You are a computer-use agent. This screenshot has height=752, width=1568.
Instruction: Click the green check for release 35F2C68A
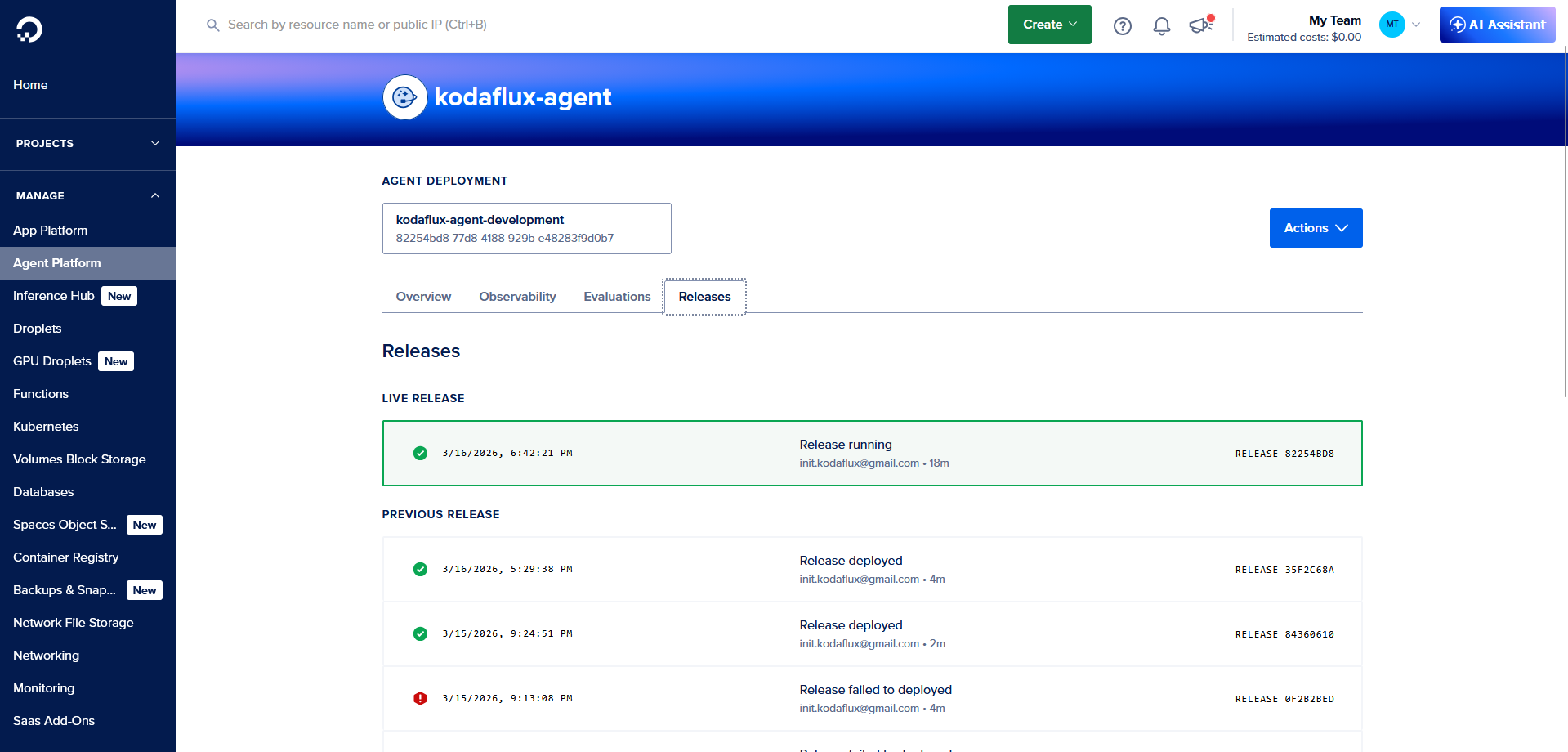coord(420,569)
